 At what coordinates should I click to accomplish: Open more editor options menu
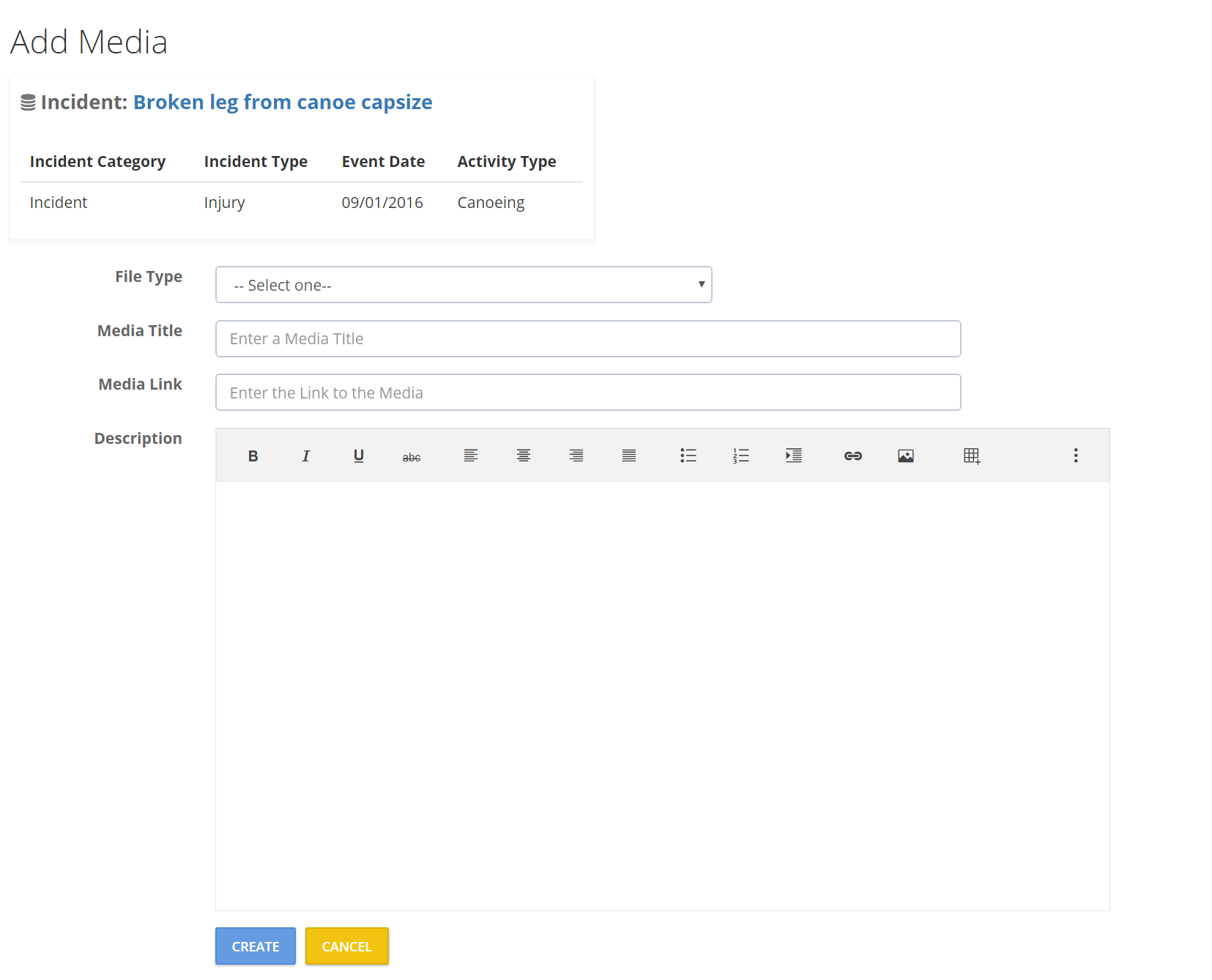pyautogui.click(x=1076, y=456)
